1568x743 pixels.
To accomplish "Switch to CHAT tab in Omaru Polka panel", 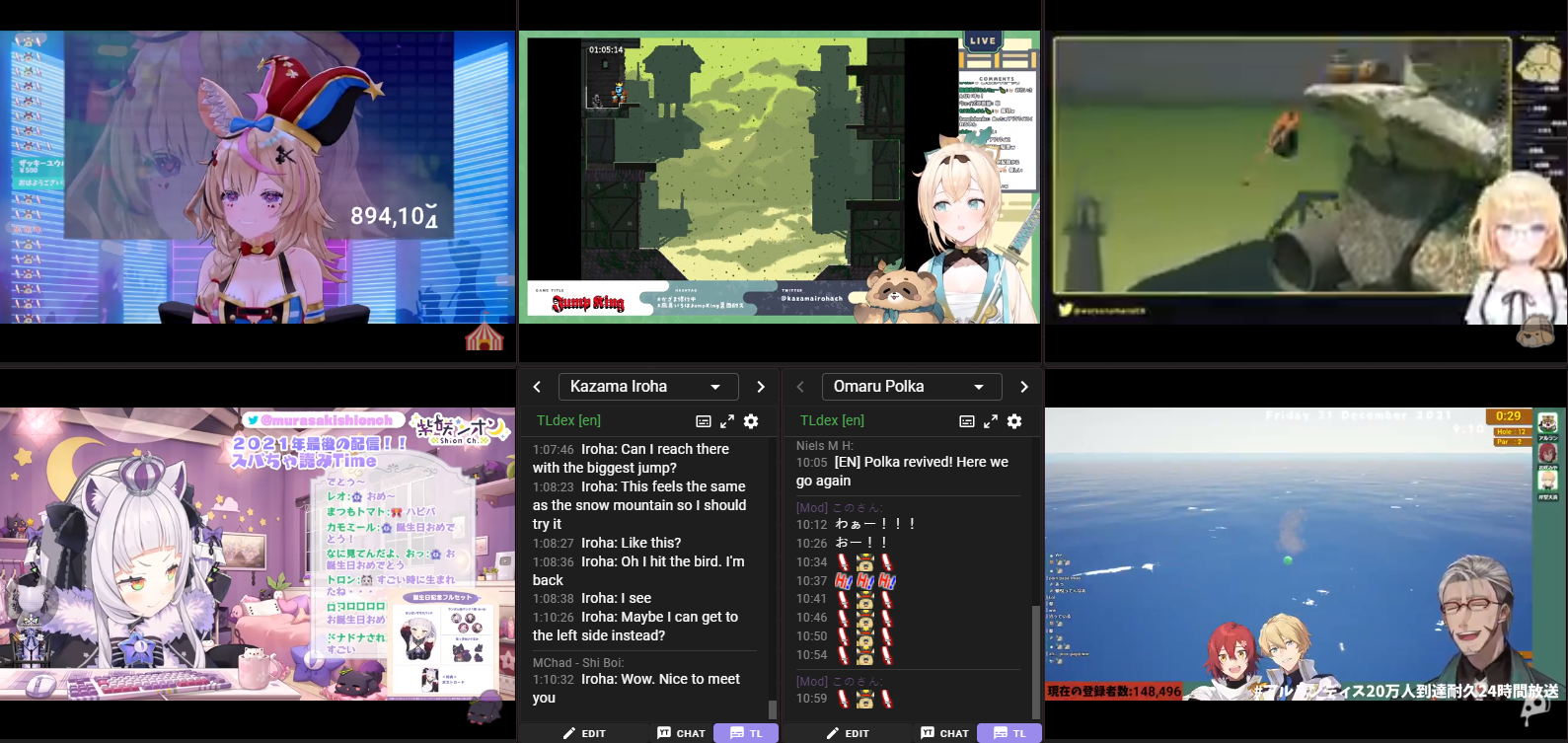I will (944, 733).
